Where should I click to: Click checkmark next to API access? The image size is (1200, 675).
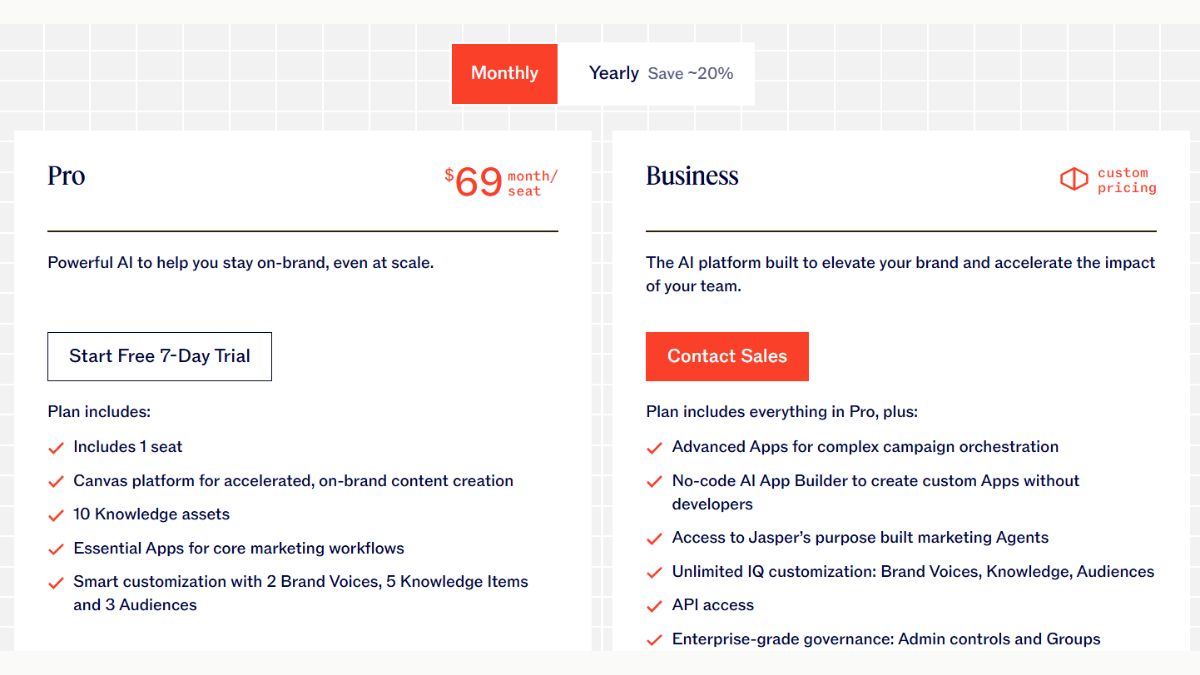655,606
